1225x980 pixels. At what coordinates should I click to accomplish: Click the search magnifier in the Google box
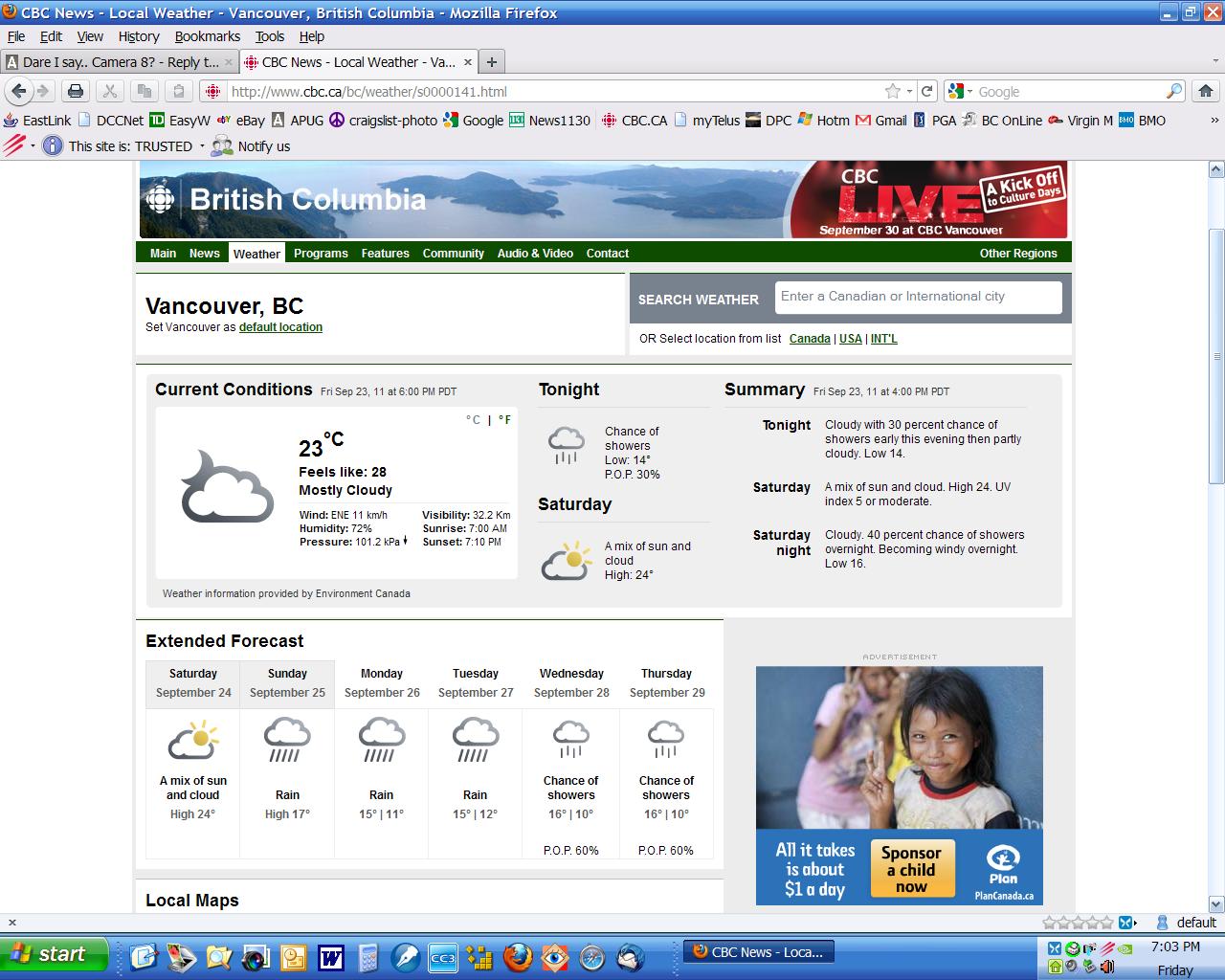(1174, 91)
